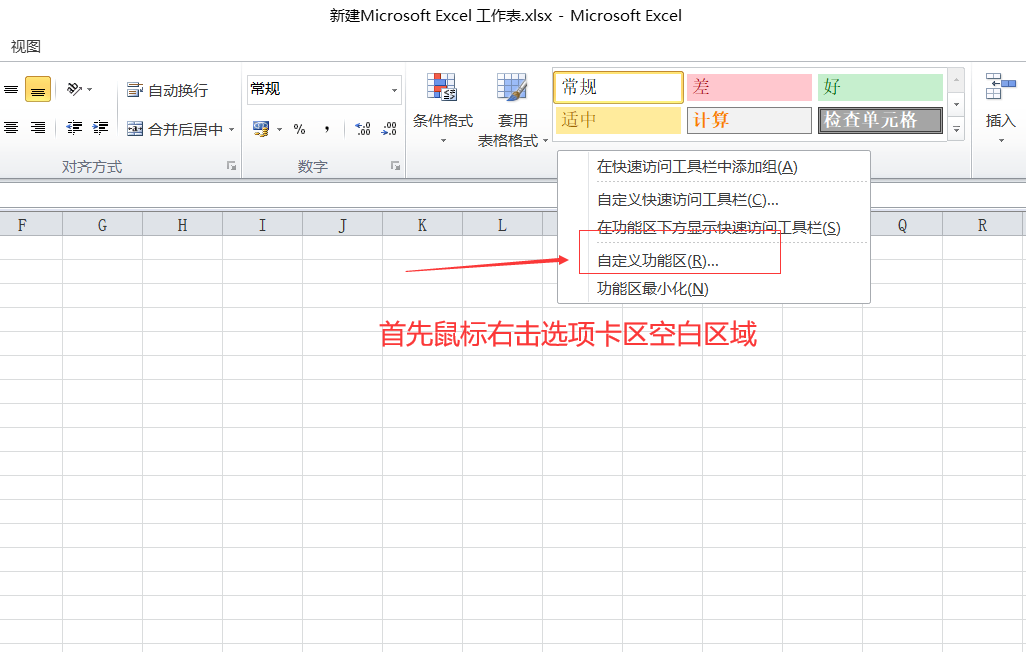Click the accounting number format icon
The image size is (1026, 652).
(x=261, y=129)
